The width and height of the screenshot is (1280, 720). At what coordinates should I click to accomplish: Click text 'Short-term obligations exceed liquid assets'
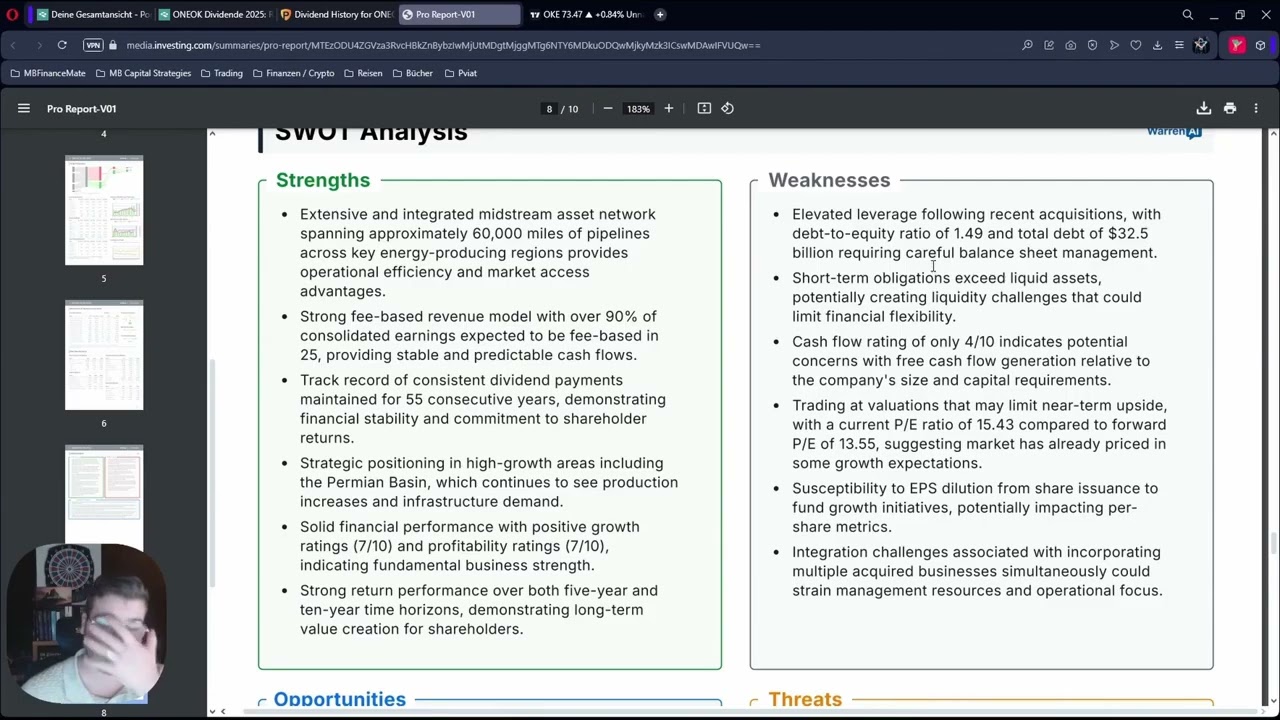pyautogui.click(x=946, y=278)
